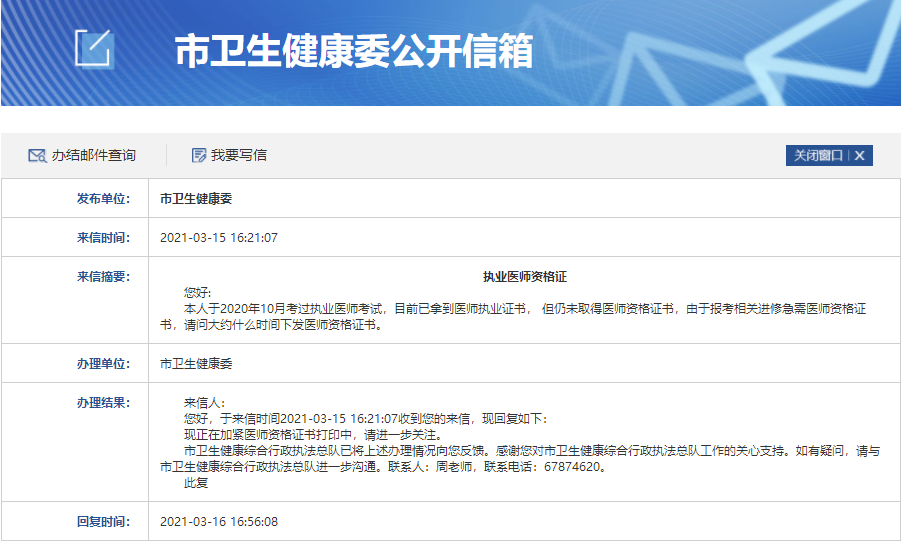This screenshot has width=910, height=550.
Task: Select the 来信时间 row label
Action: tap(104, 237)
